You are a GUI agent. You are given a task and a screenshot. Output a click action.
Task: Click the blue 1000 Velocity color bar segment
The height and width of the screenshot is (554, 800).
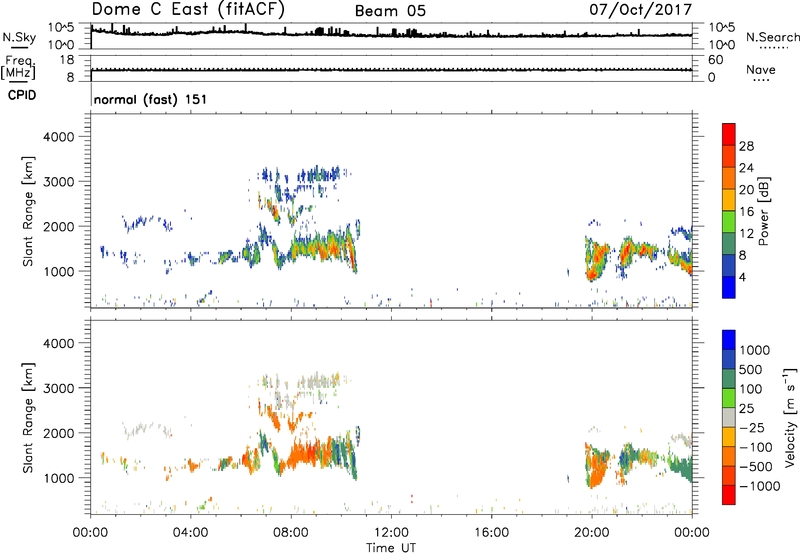729,340
